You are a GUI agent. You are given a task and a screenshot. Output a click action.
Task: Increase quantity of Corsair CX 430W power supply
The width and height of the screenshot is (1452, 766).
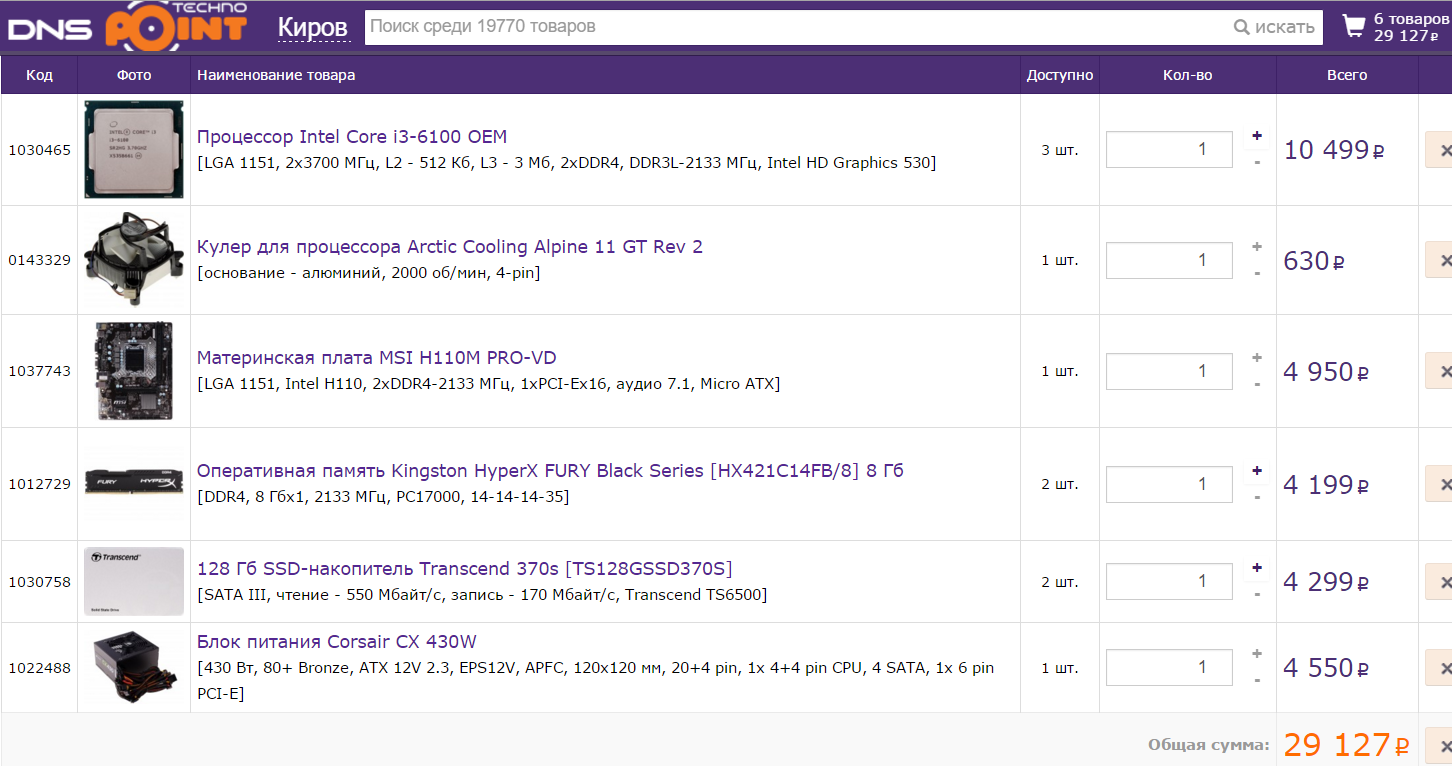(x=1257, y=654)
